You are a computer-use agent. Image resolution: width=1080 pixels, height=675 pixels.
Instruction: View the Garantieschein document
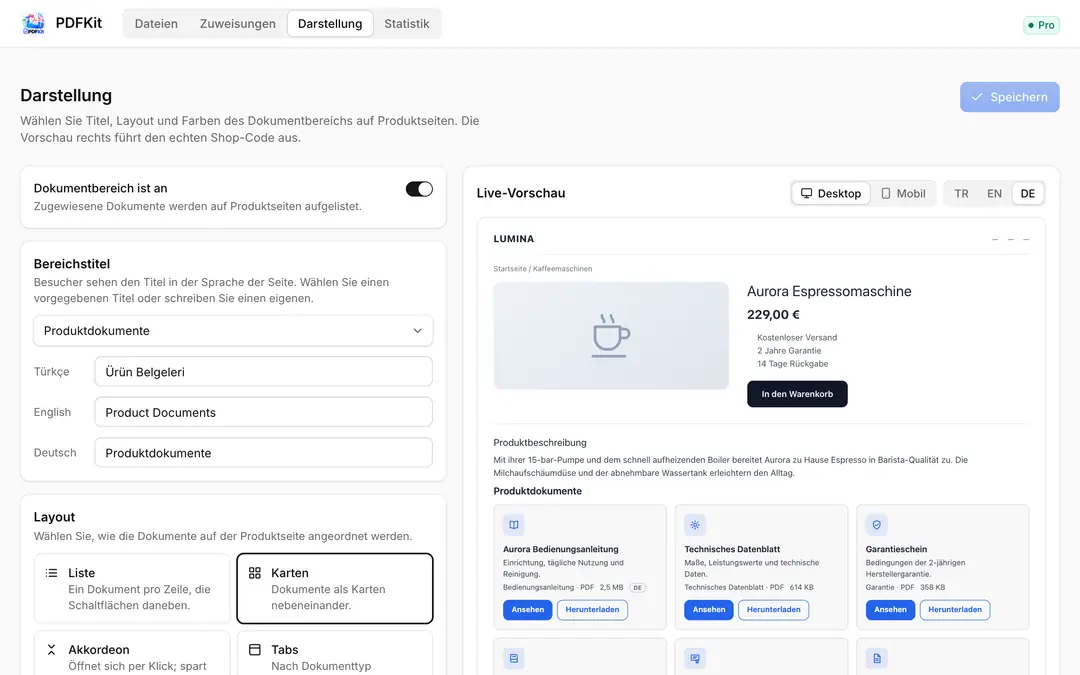(891, 610)
